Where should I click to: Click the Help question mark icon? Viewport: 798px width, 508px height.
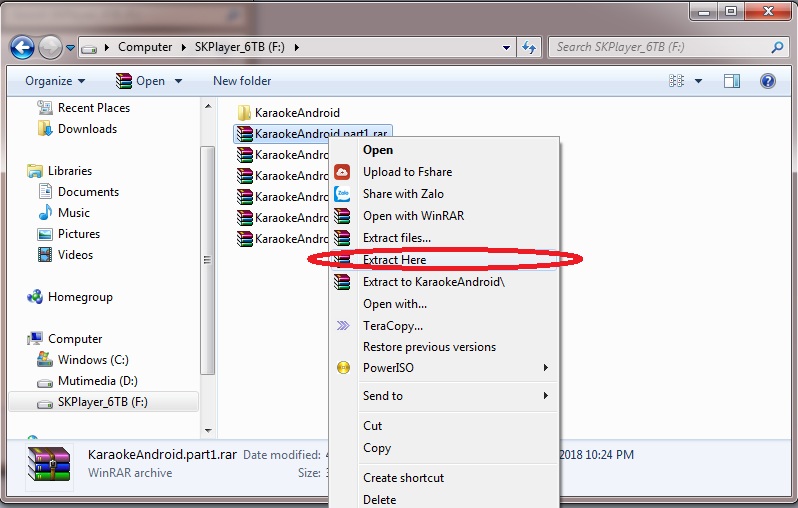tap(767, 81)
